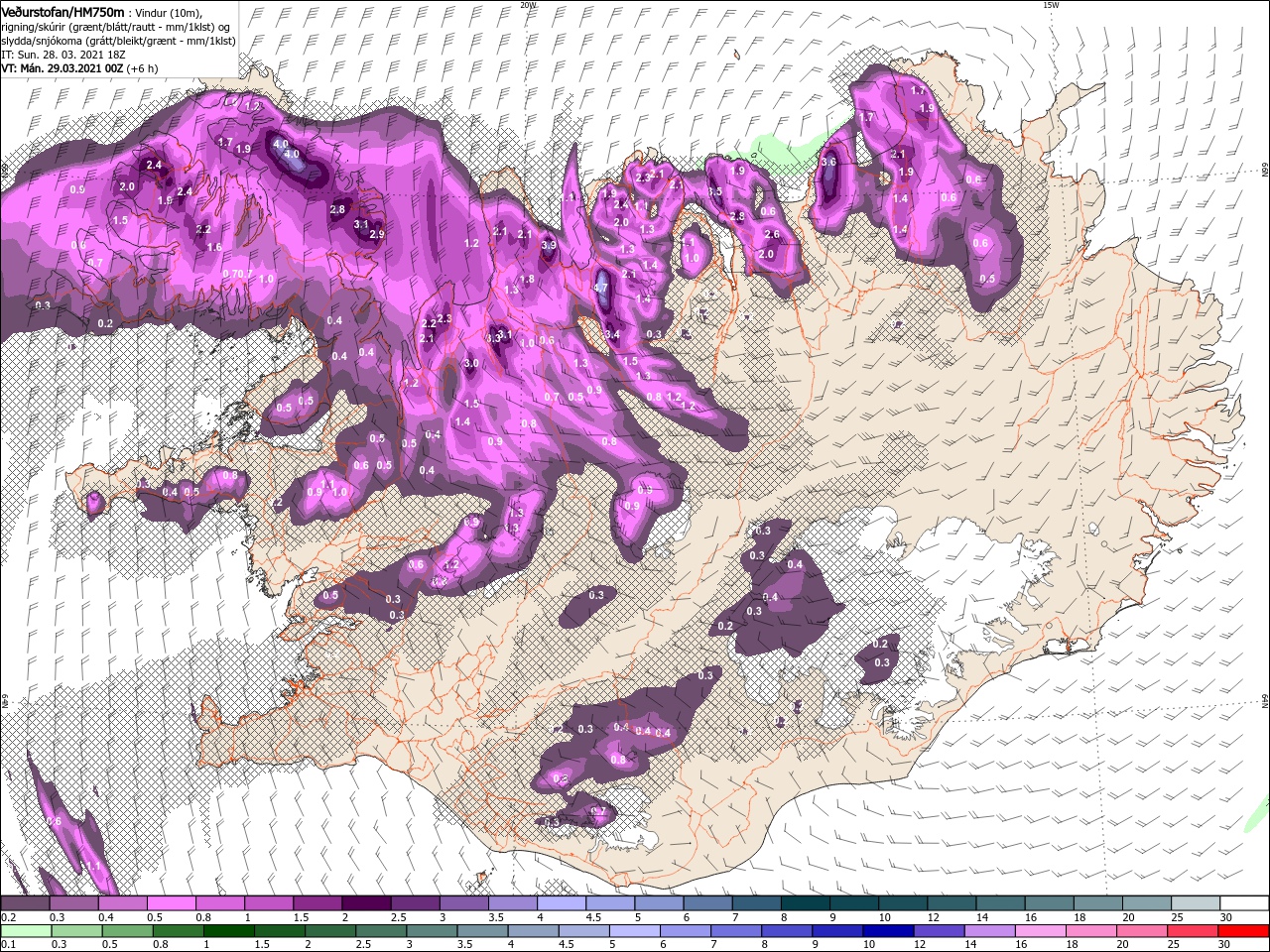Pick the pale pink 16 mm rain-scale swatch
1270x952 pixels.
[x=1040, y=931]
